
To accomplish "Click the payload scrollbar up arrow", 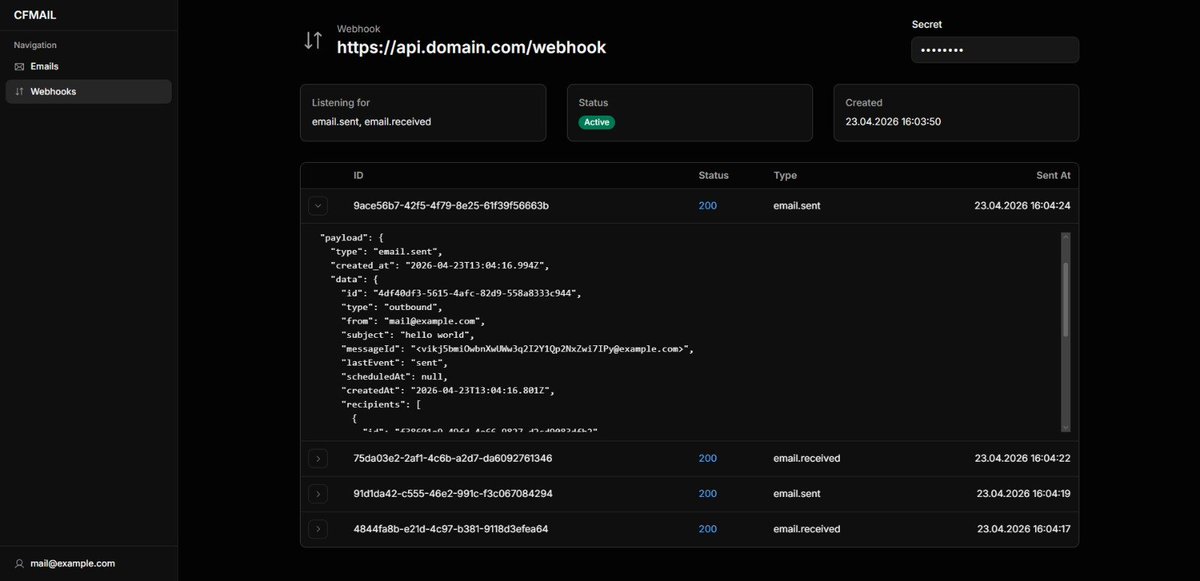I will (x=1065, y=238).
